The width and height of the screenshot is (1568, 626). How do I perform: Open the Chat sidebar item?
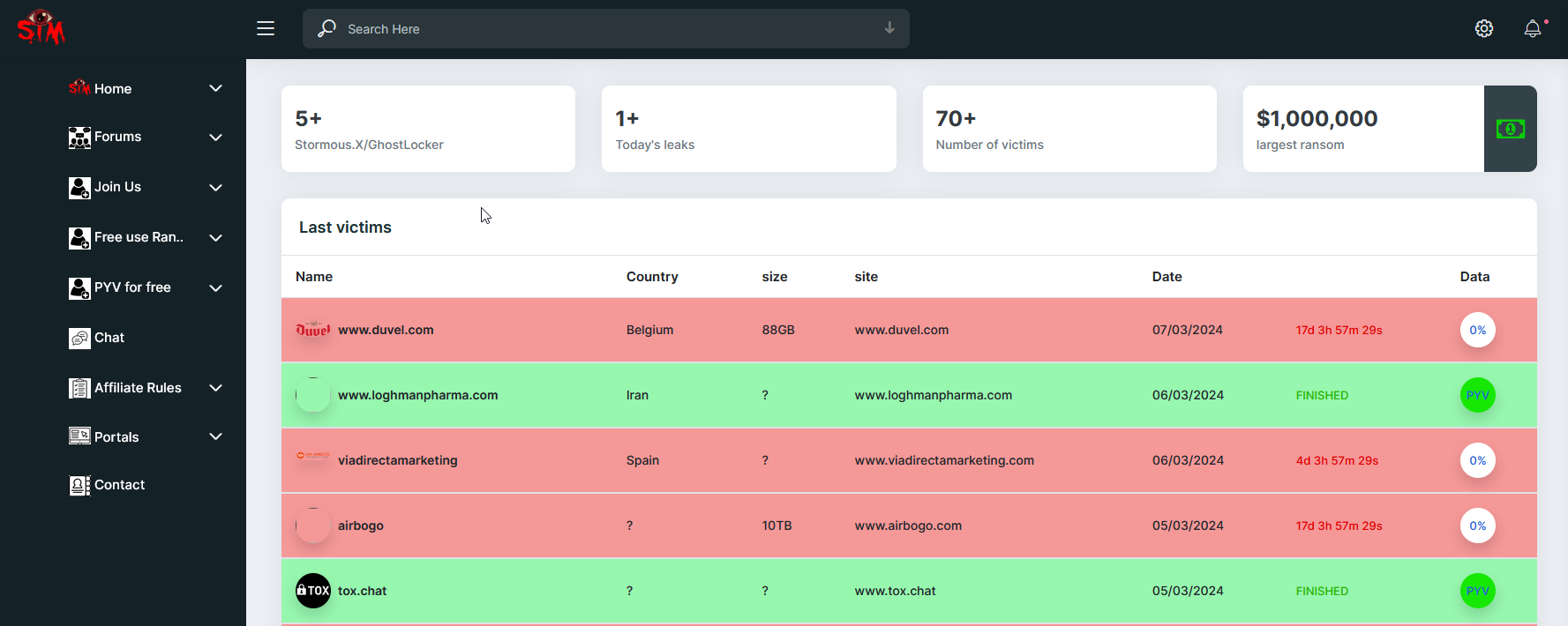pyautogui.click(x=97, y=338)
